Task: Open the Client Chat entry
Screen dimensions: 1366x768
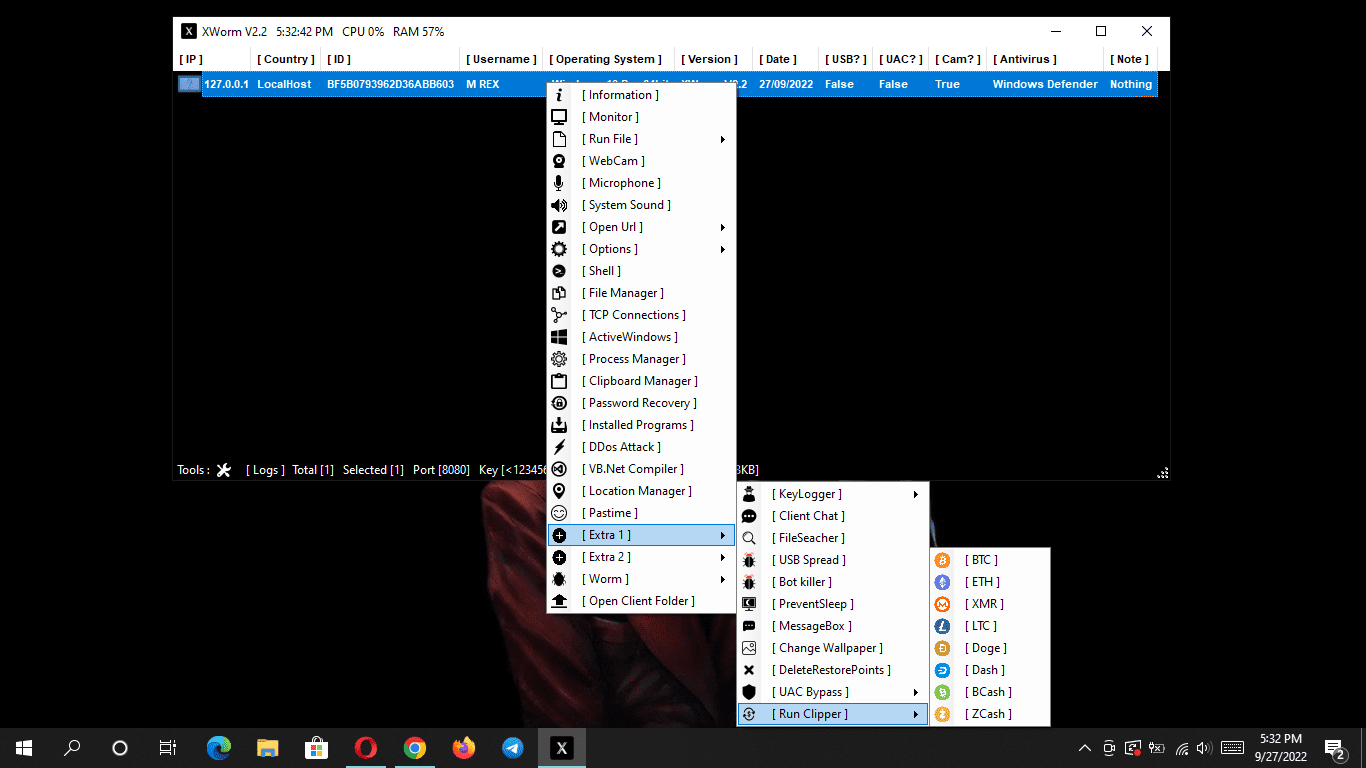Action: pyautogui.click(x=808, y=515)
